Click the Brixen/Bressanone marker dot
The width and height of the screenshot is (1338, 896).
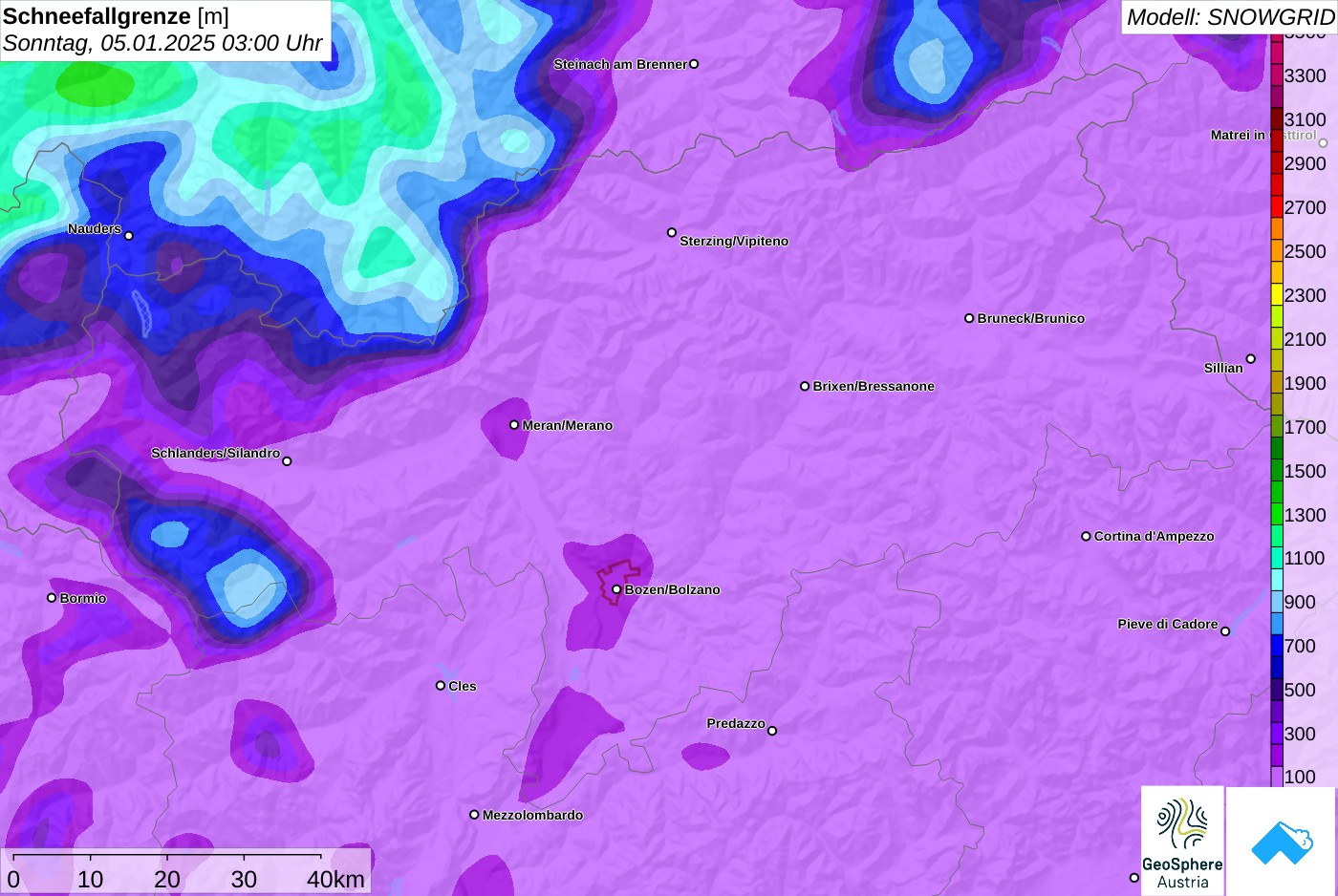[805, 386]
